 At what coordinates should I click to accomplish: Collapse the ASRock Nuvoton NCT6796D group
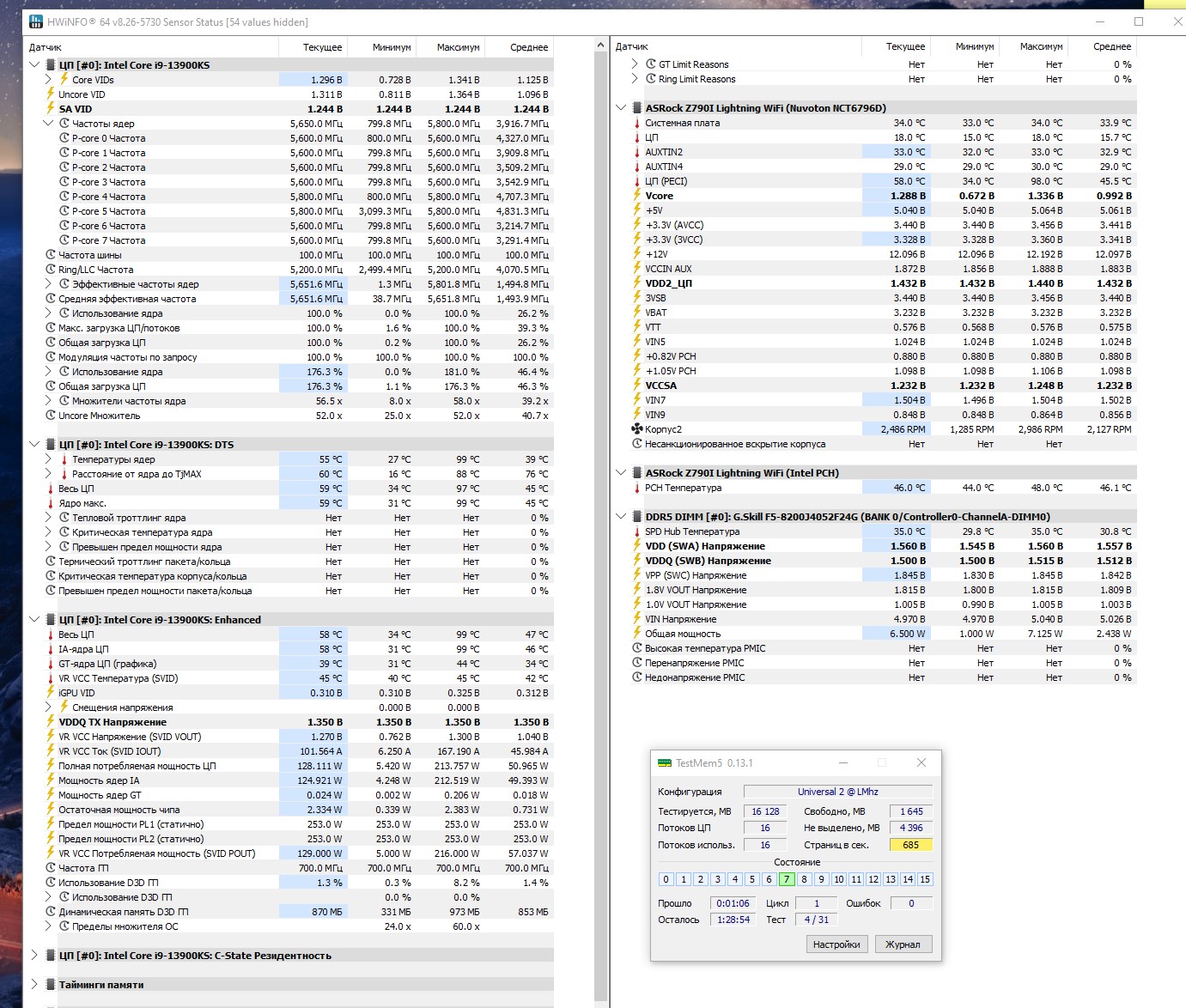621,108
